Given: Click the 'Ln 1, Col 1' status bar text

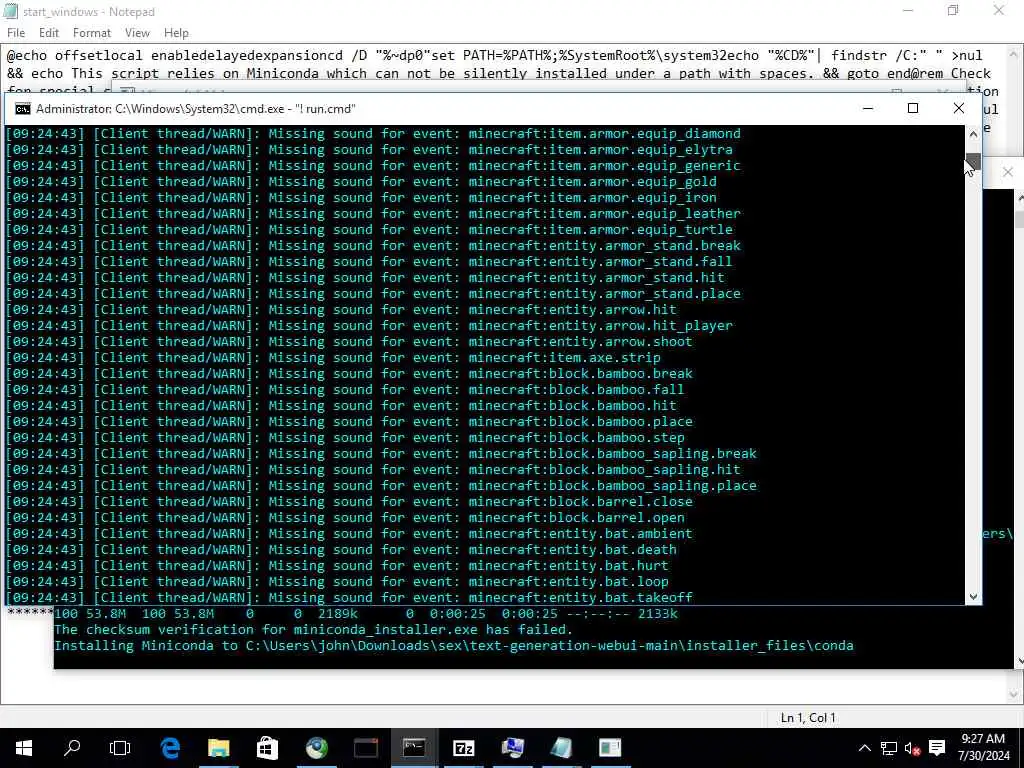Looking at the screenshot, I should pyautogui.click(x=808, y=718).
